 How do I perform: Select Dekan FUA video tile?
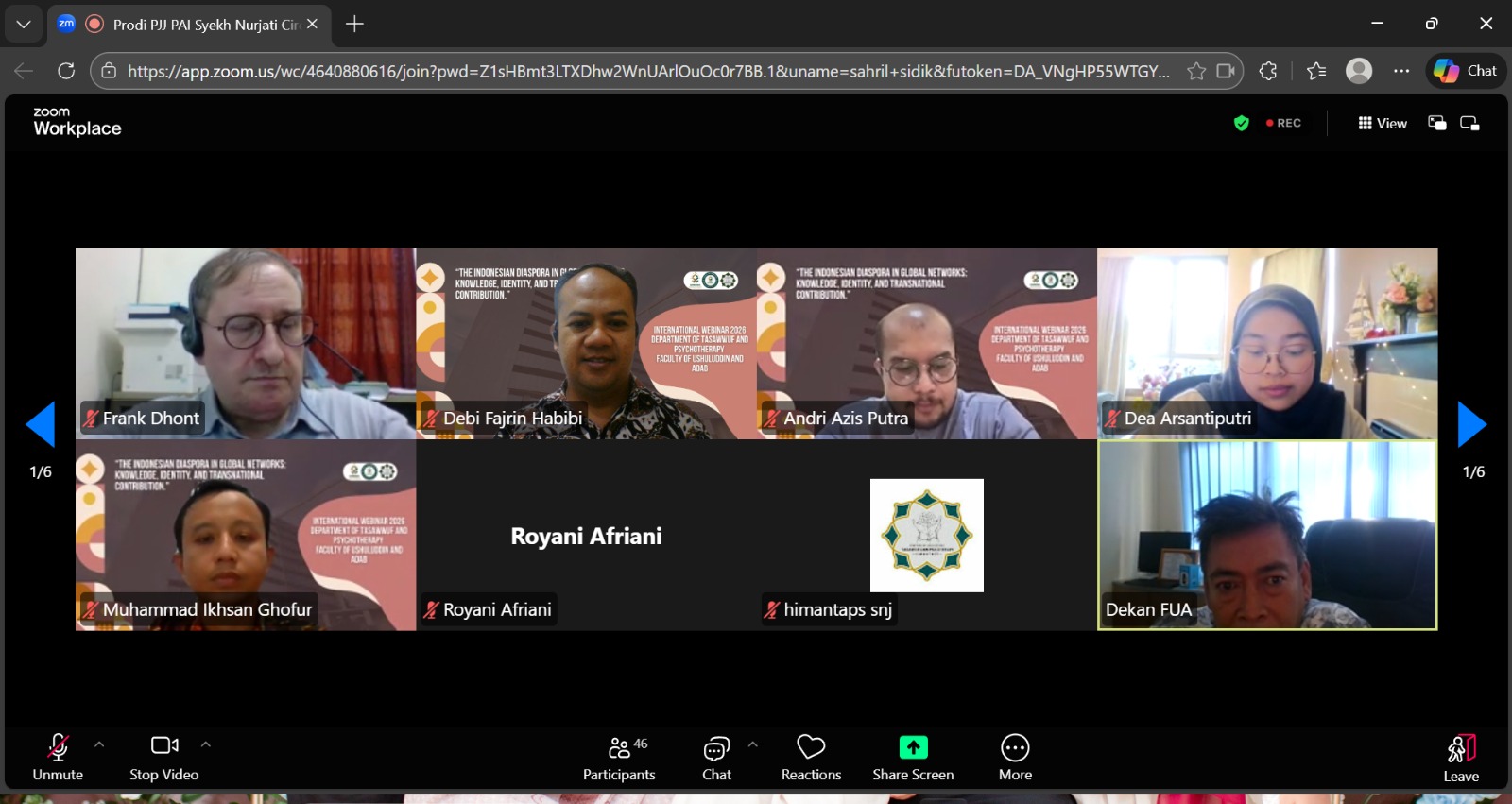1266,535
